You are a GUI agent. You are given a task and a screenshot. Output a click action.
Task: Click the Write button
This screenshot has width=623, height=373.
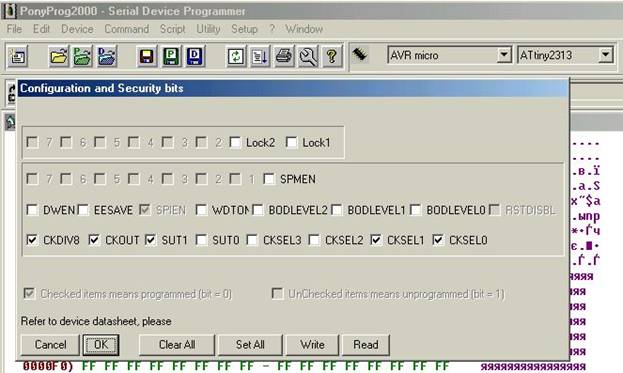(312, 345)
